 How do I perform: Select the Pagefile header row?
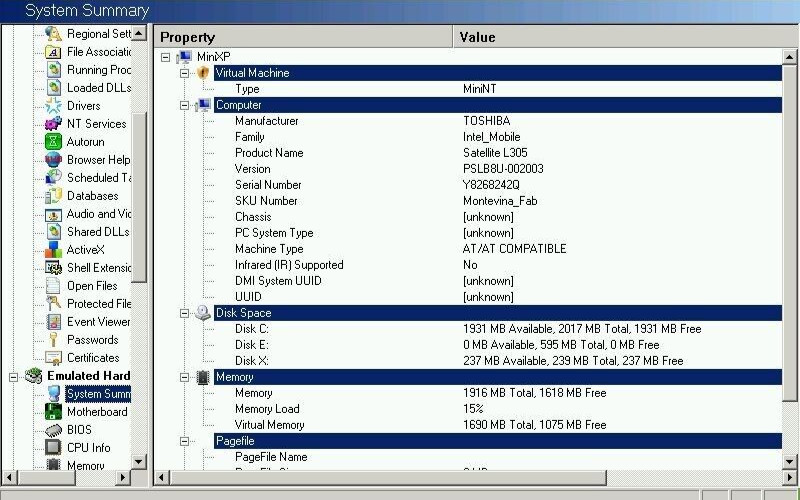pos(497,441)
